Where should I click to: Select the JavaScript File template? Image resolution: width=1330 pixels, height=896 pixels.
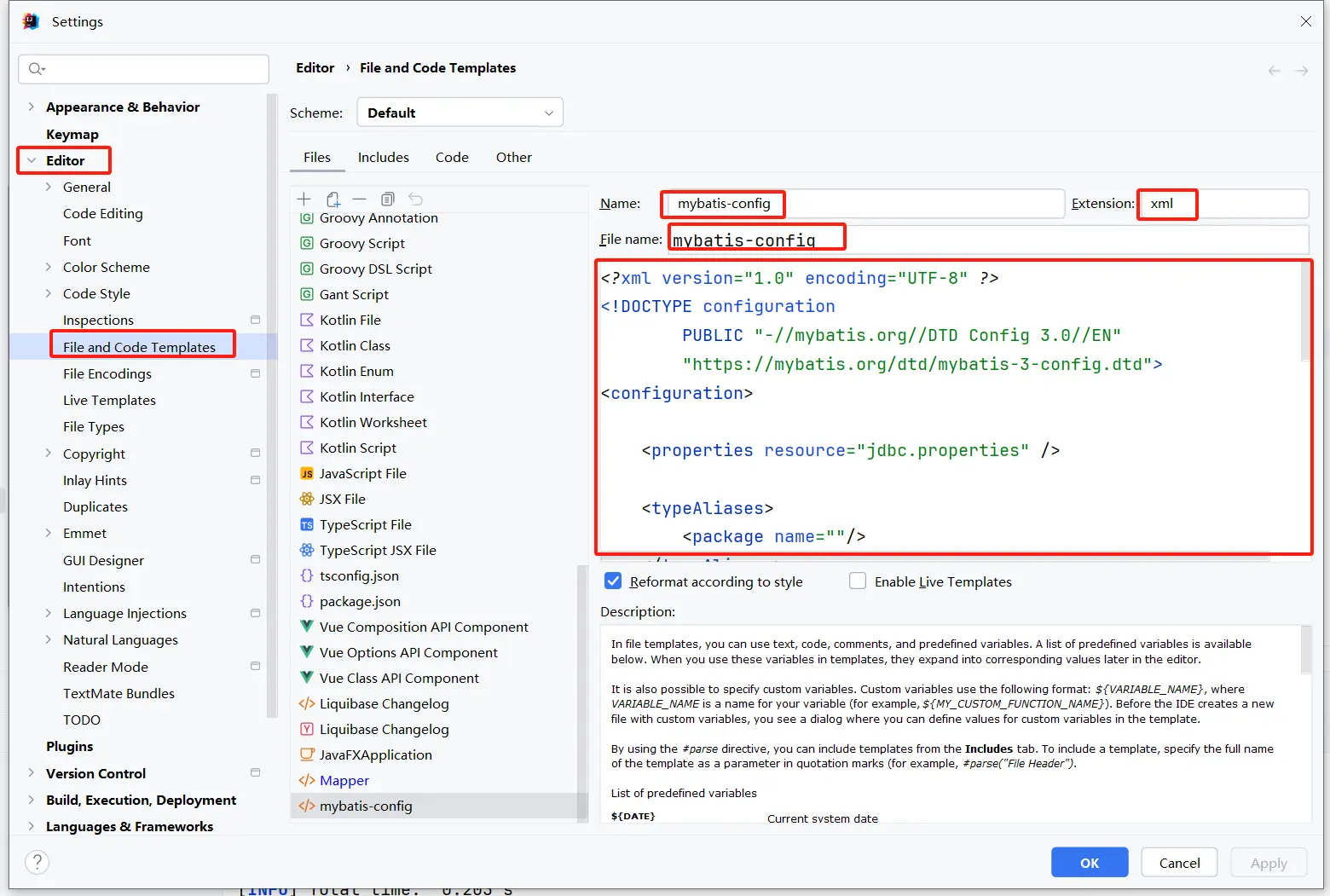pos(362,473)
